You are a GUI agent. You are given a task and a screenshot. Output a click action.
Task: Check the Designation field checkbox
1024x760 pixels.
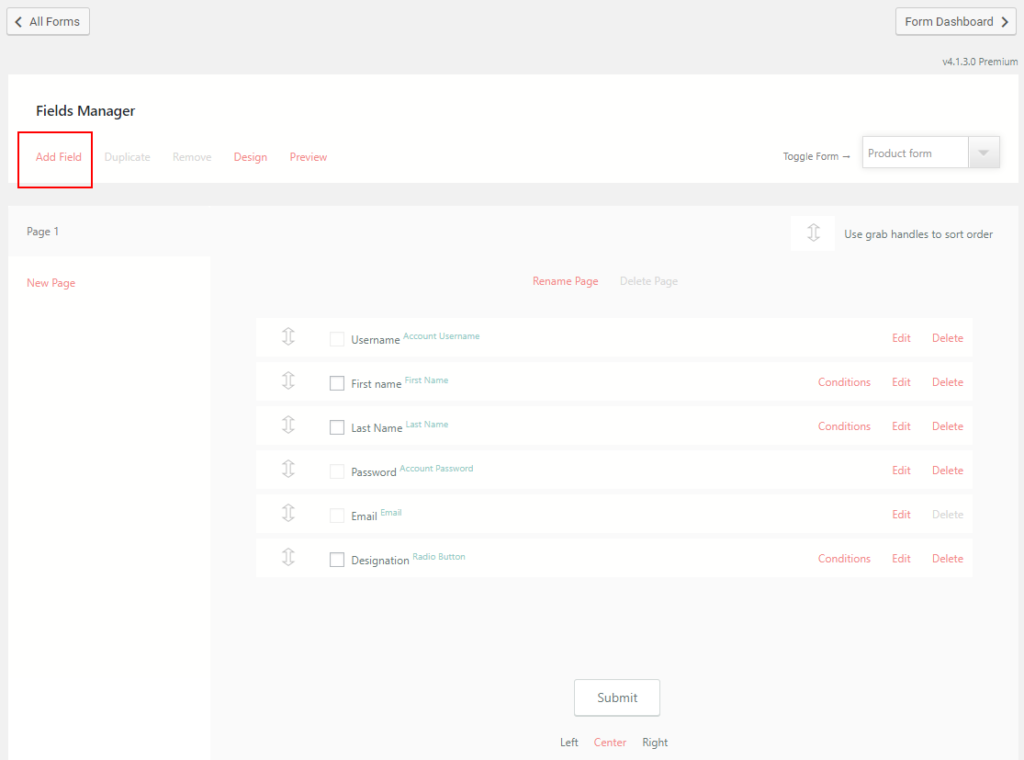pyautogui.click(x=337, y=559)
